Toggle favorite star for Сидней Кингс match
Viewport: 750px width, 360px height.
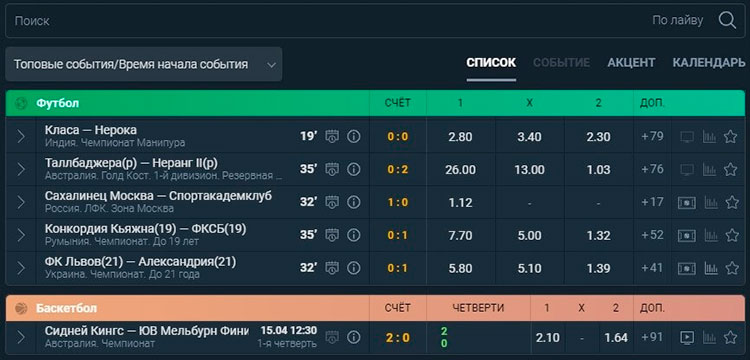pyautogui.click(x=730, y=338)
